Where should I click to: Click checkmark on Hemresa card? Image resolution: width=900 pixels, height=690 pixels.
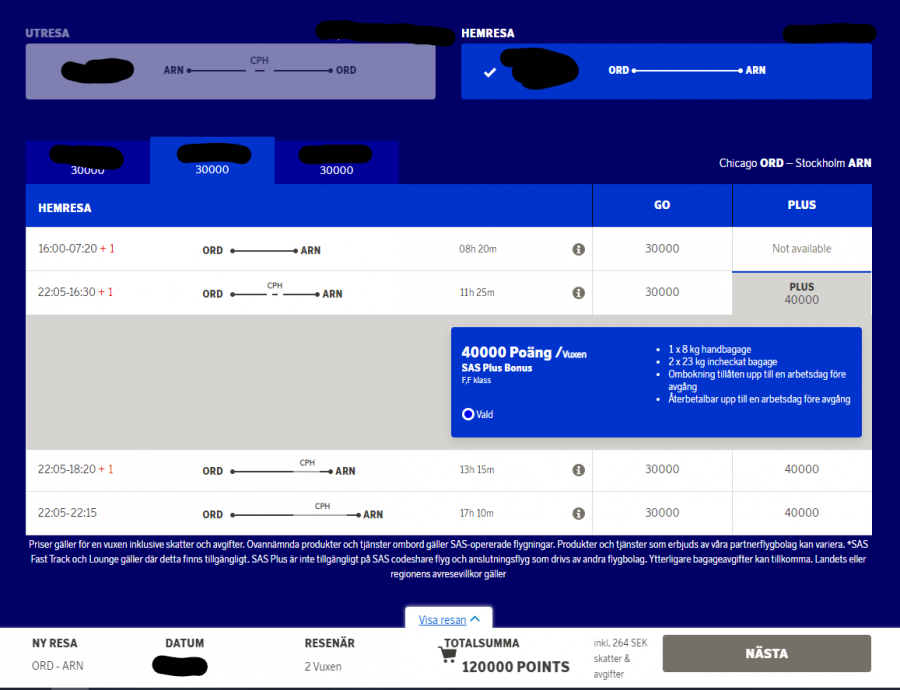[489, 72]
